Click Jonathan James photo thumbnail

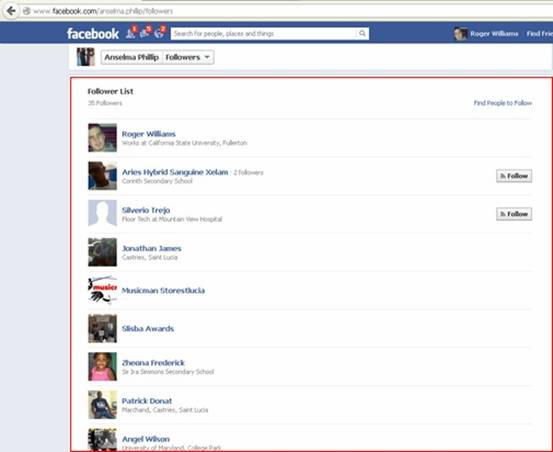pos(102,252)
